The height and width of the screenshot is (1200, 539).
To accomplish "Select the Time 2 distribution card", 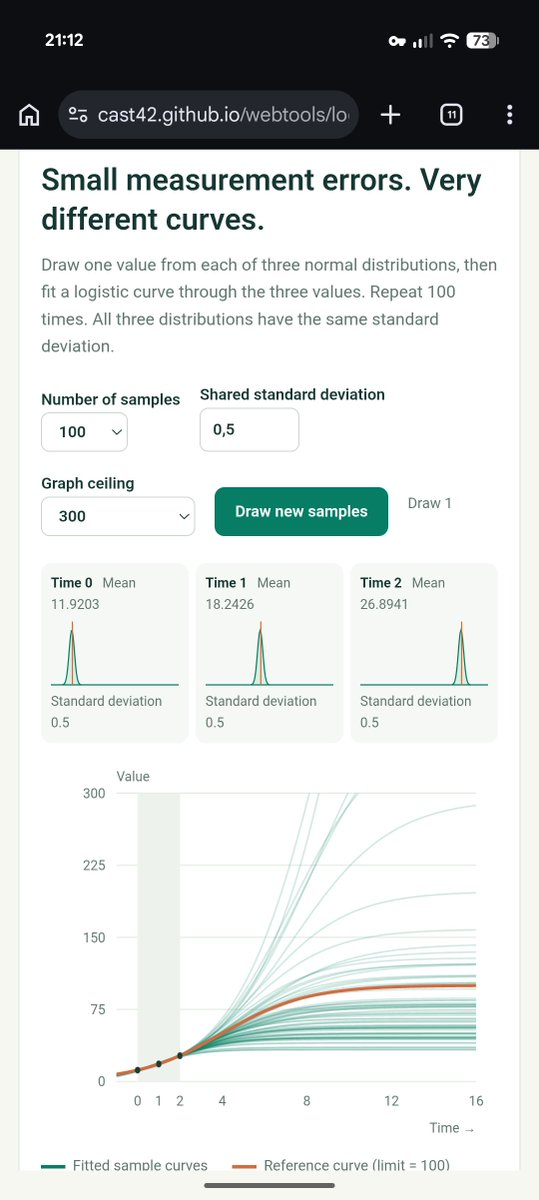I will pyautogui.click(x=424, y=653).
